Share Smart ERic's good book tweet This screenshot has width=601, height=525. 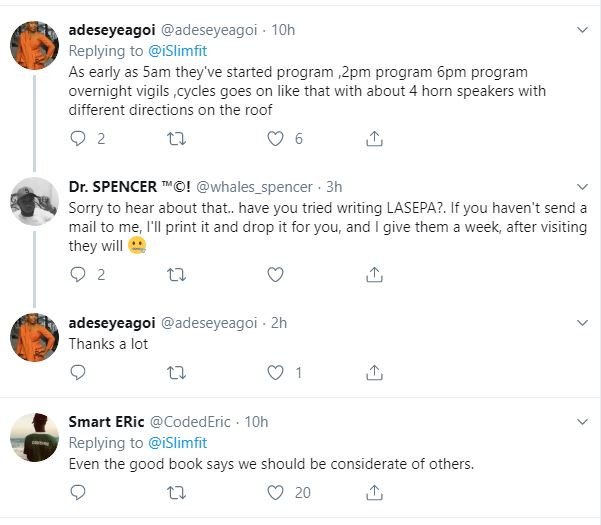372,492
